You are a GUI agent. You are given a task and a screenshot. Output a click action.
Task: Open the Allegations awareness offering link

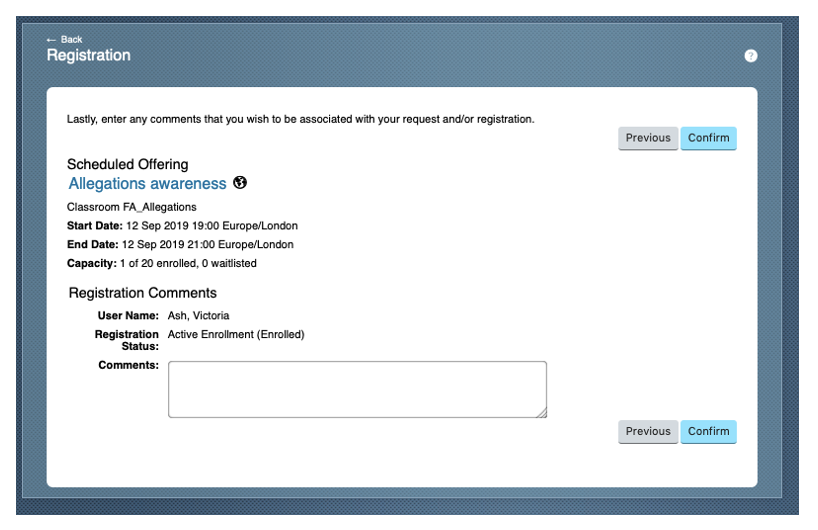[148, 184]
